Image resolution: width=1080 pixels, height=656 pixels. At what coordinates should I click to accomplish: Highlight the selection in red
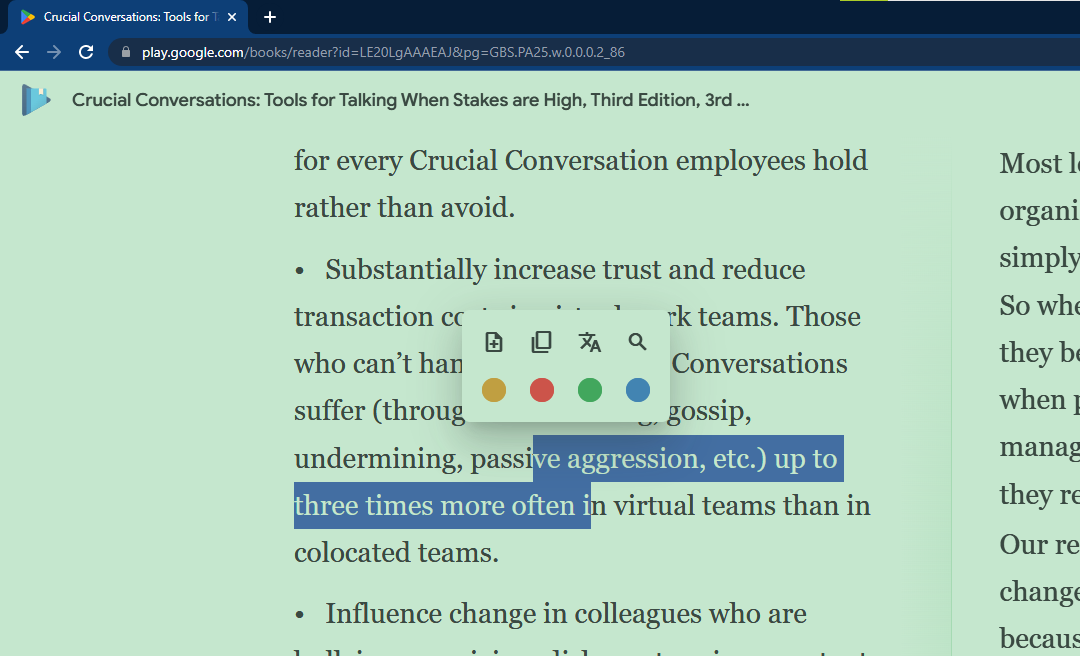pyautogui.click(x=541, y=390)
